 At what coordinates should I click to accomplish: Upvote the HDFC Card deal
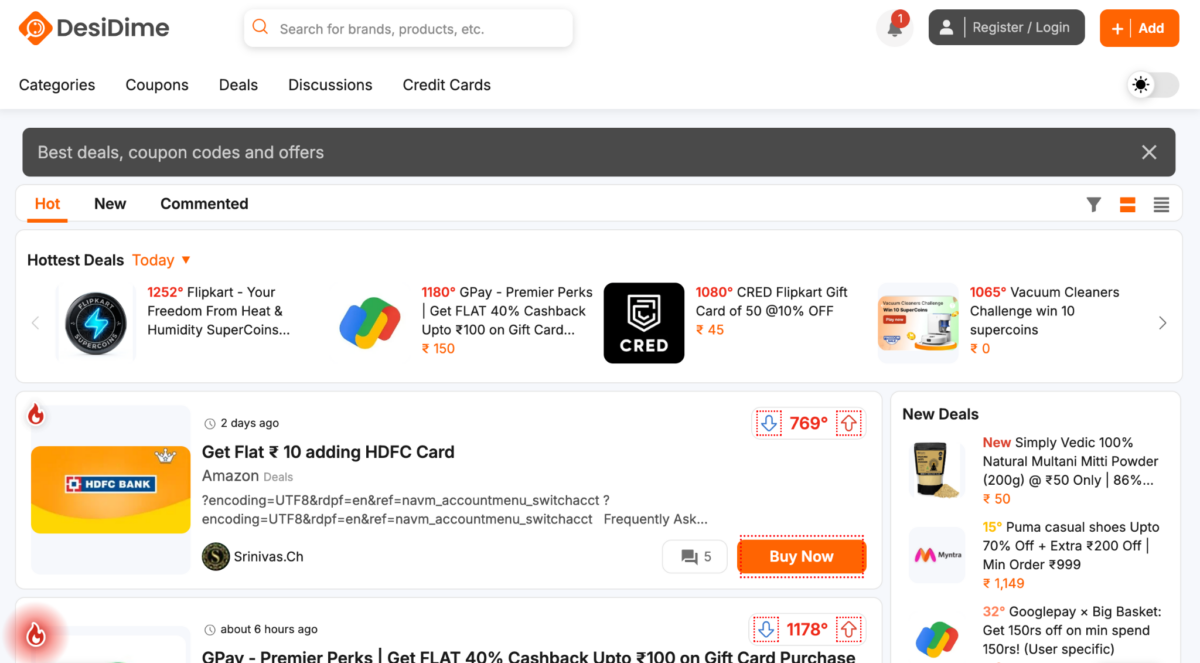849,423
